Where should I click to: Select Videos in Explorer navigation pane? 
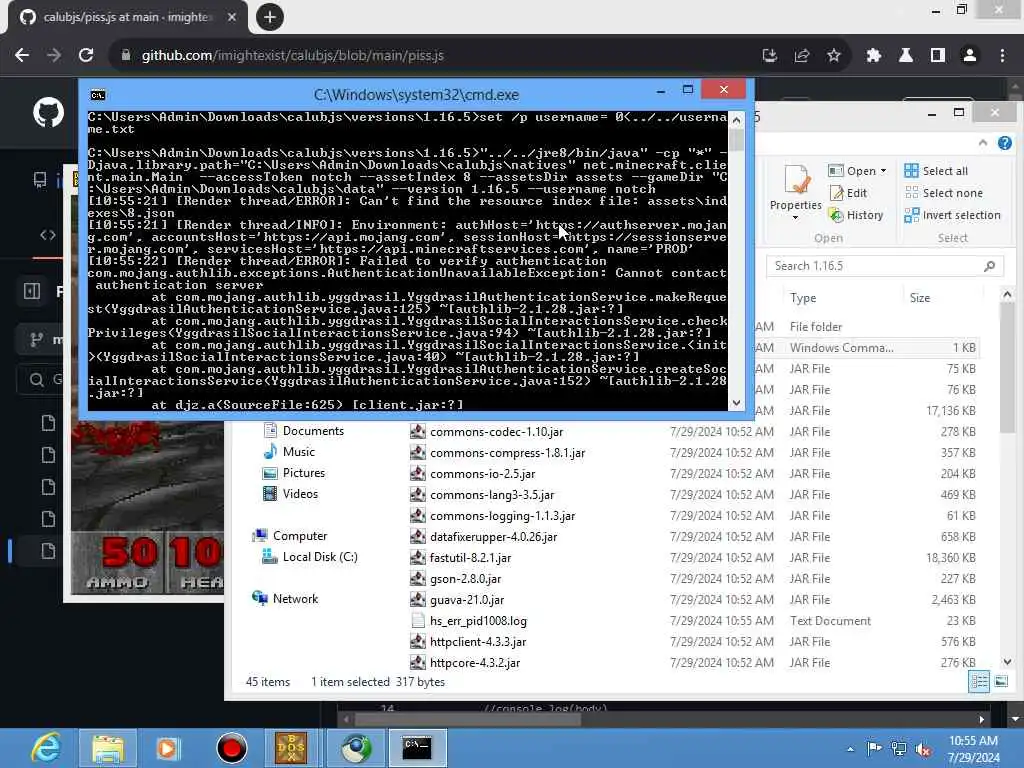click(x=290, y=494)
